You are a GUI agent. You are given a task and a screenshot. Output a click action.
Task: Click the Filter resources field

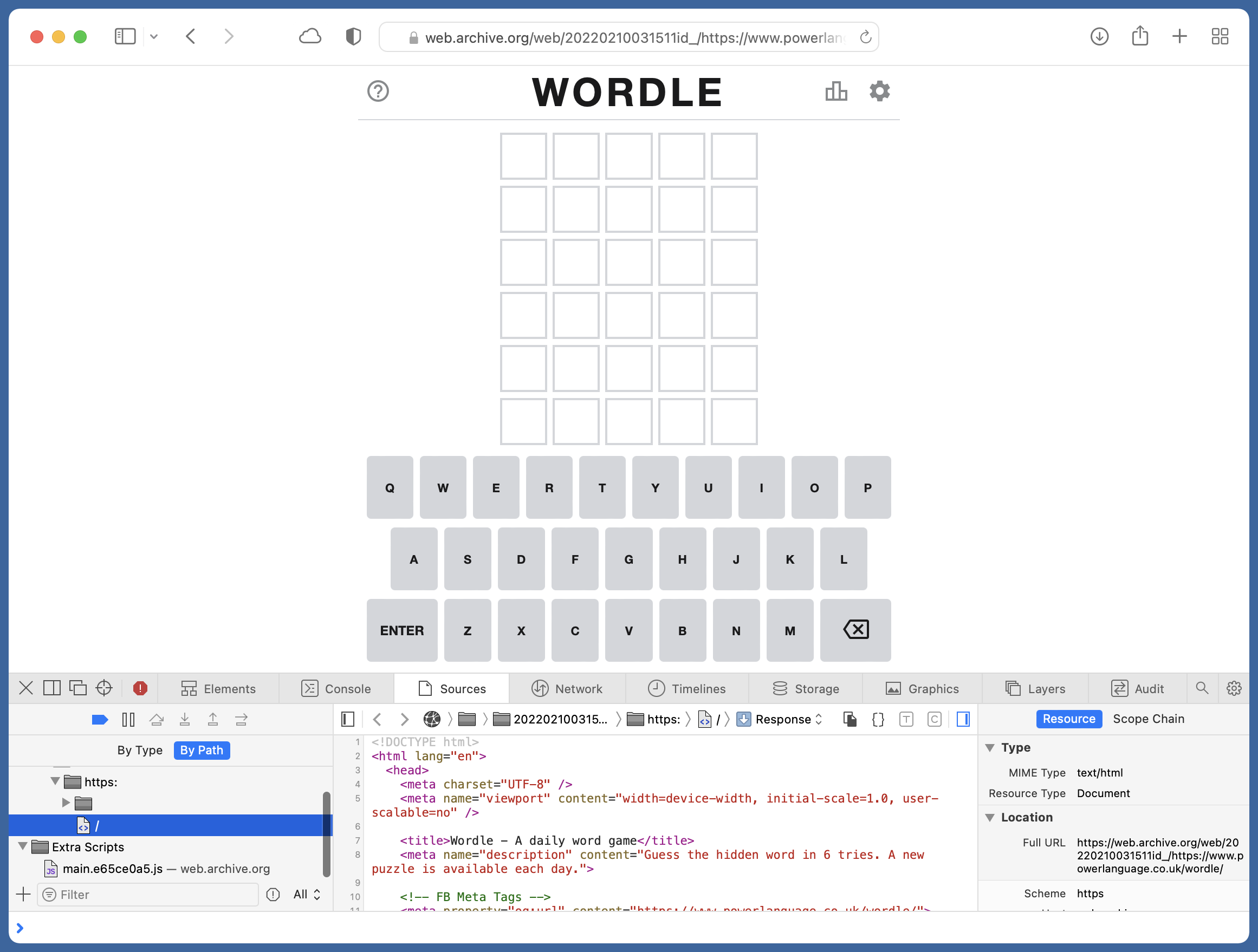coord(148,894)
